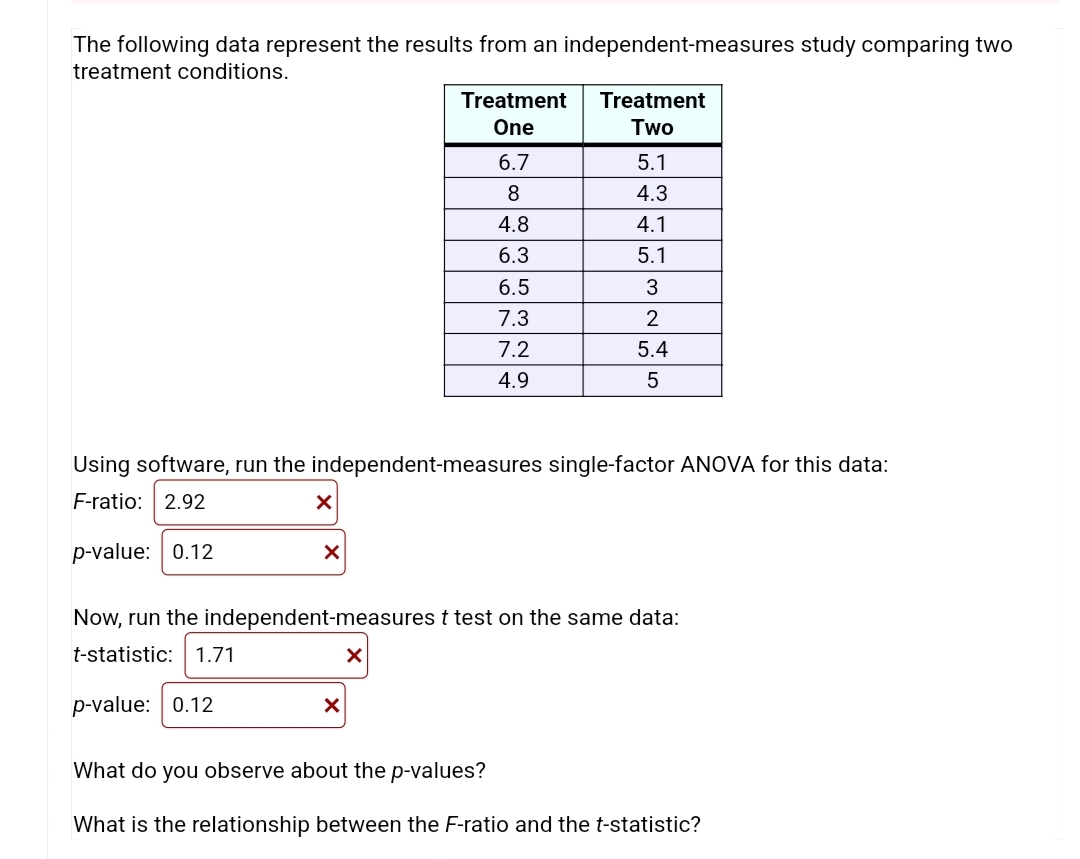Select the table cell containing 6.7
The width and height of the screenshot is (1080, 859).
(x=513, y=162)
